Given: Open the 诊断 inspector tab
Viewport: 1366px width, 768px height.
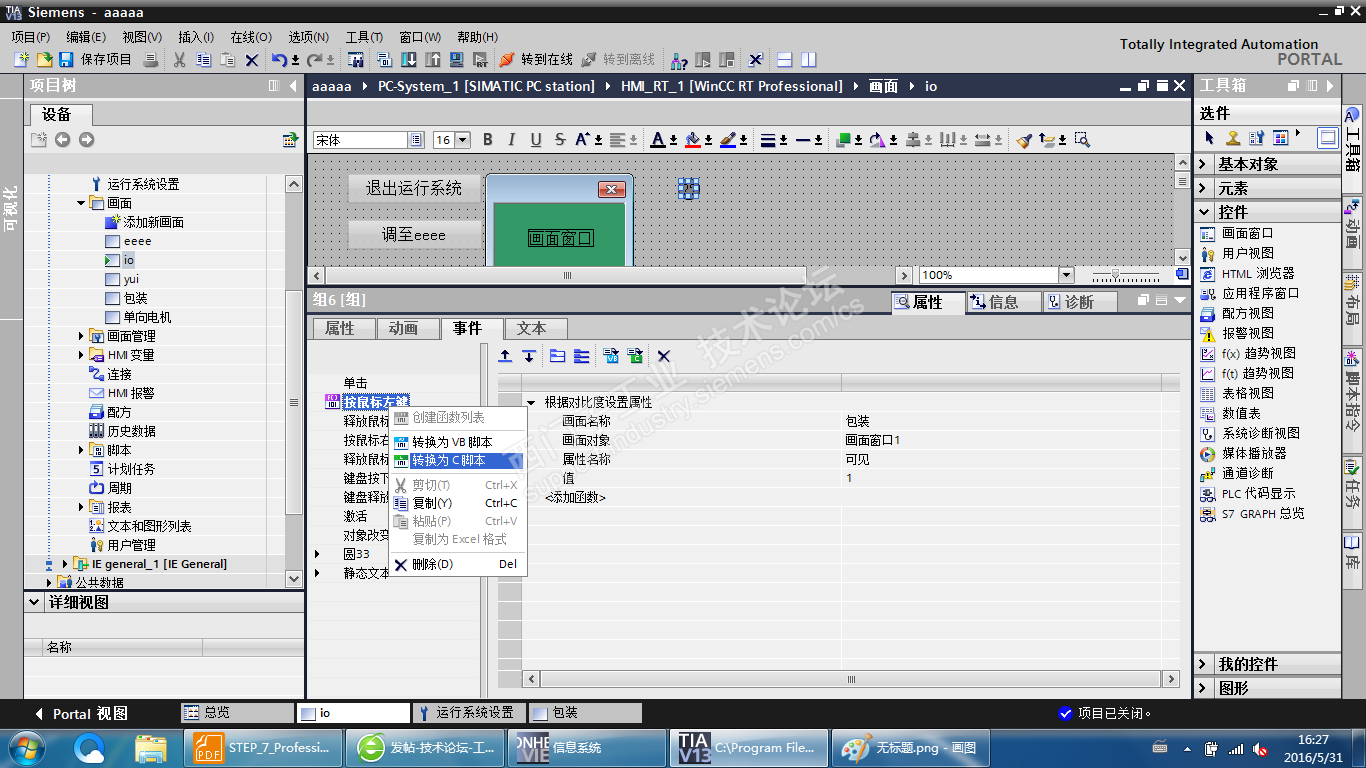Looking at the screenshot, I should [x=1079, y=302].
